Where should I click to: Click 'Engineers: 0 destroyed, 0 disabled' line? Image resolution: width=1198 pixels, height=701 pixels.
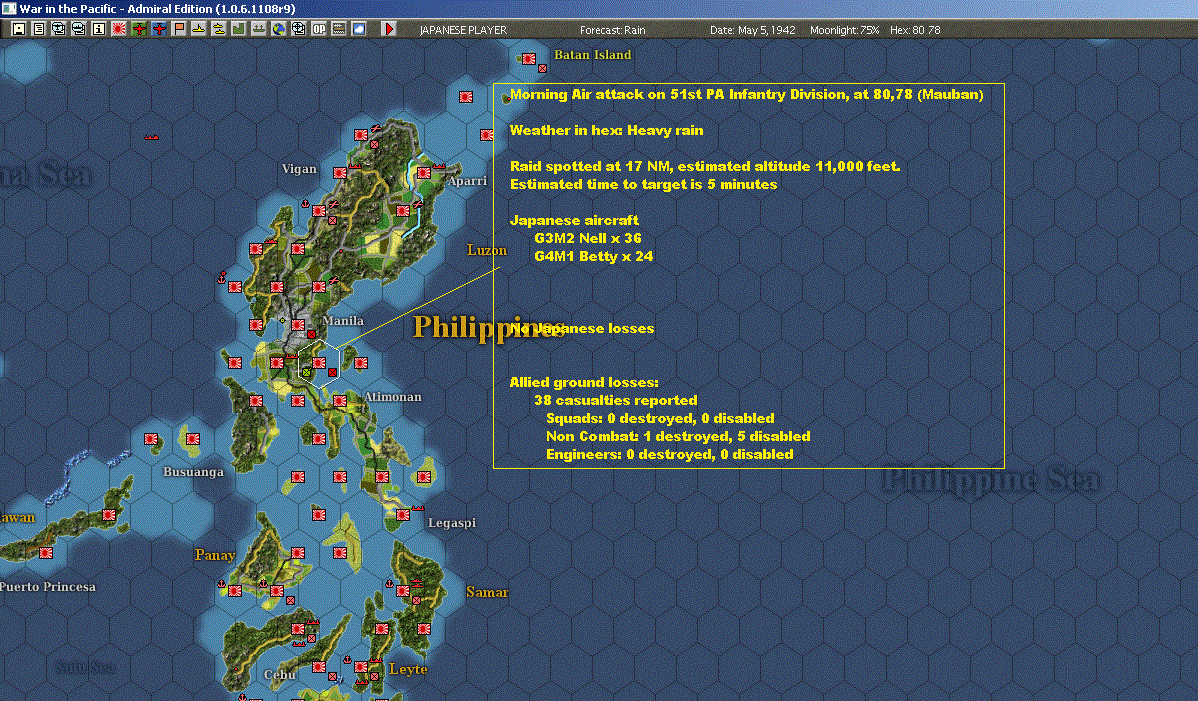[669, 454]
